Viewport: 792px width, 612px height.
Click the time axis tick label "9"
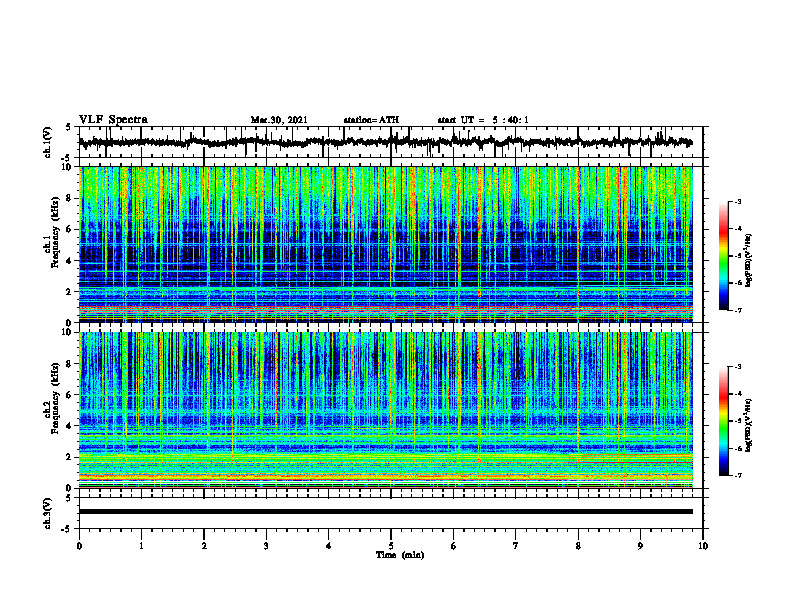click(640, 546)
